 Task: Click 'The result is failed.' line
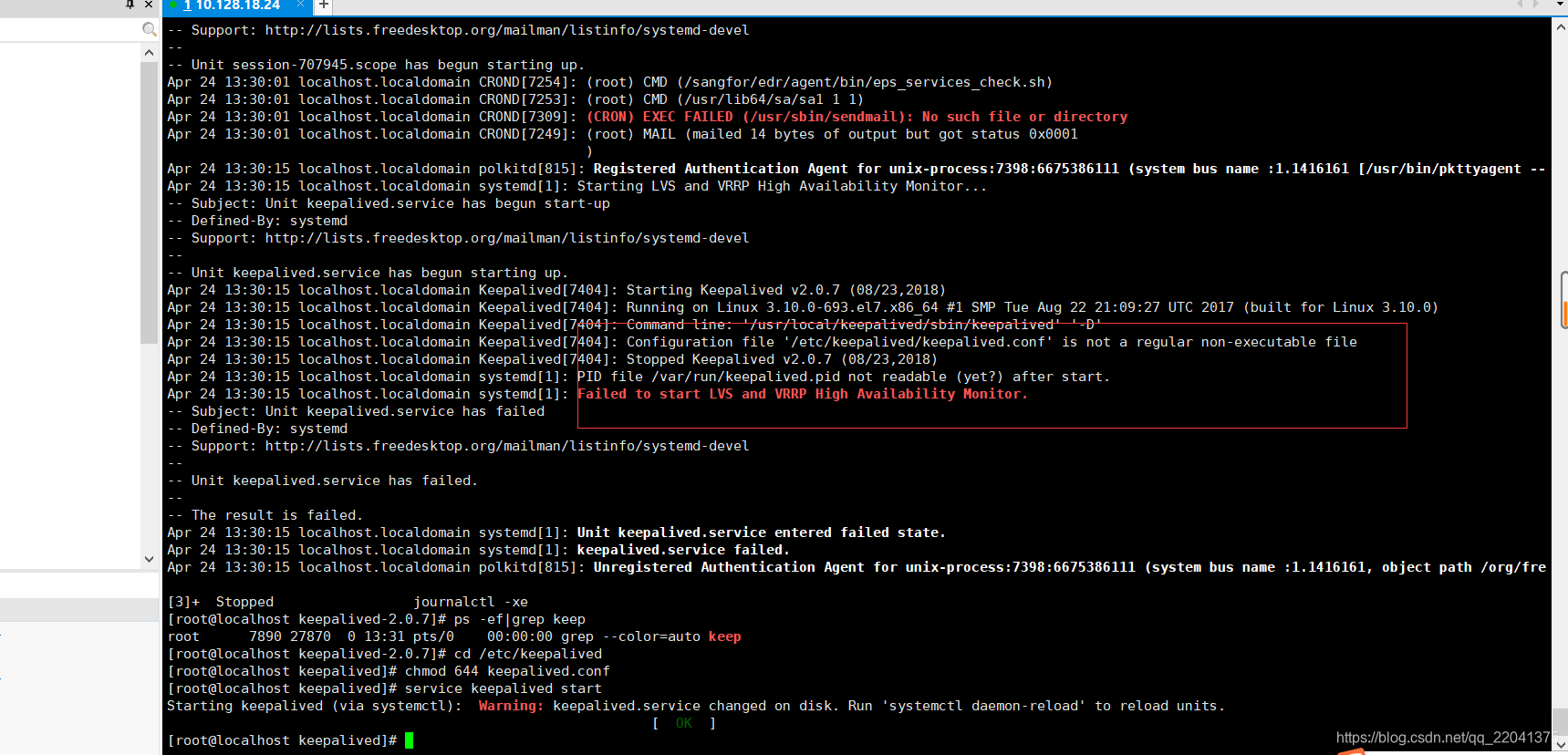[x=277, y=515]
